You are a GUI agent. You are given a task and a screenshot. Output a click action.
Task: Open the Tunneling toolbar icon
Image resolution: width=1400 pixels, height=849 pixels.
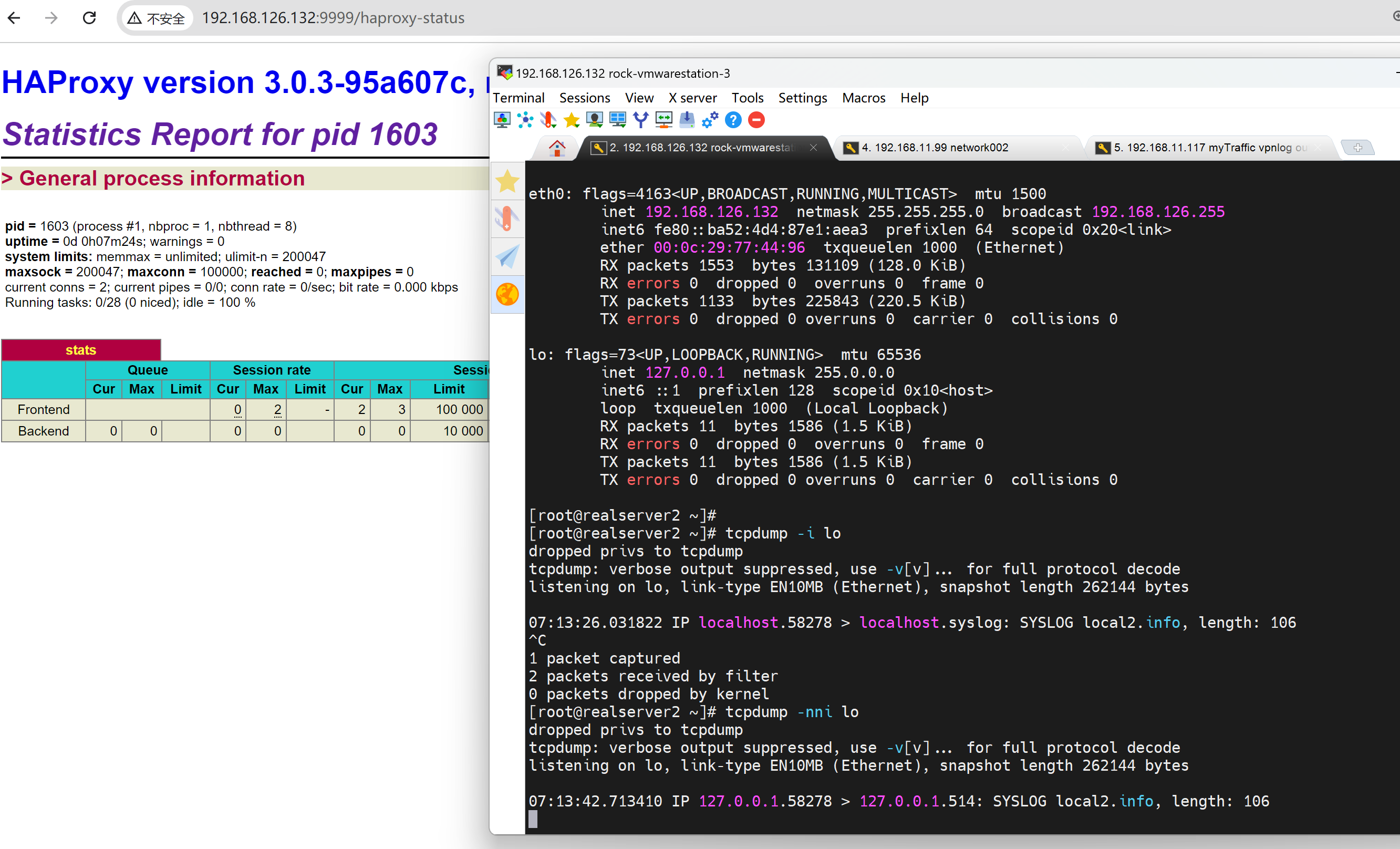point(663,120)
